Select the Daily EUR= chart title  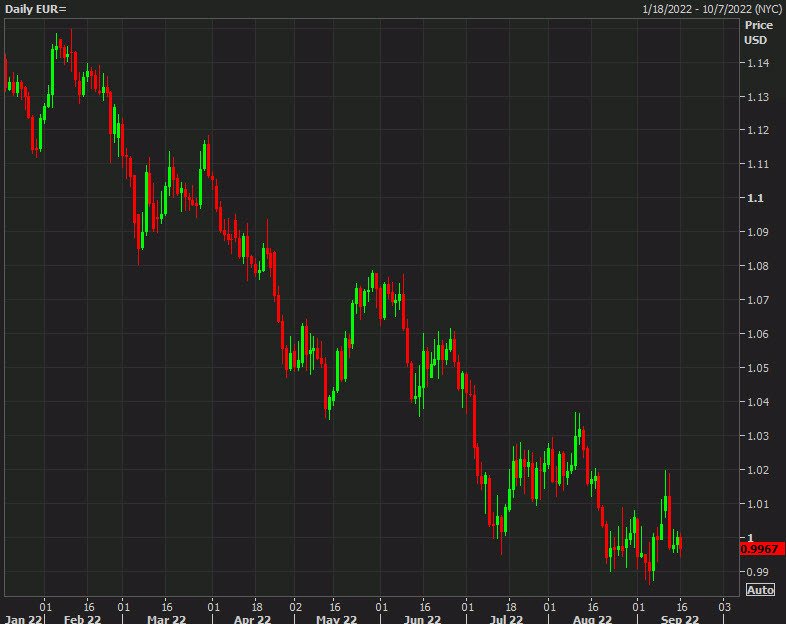tap(36, 9)
